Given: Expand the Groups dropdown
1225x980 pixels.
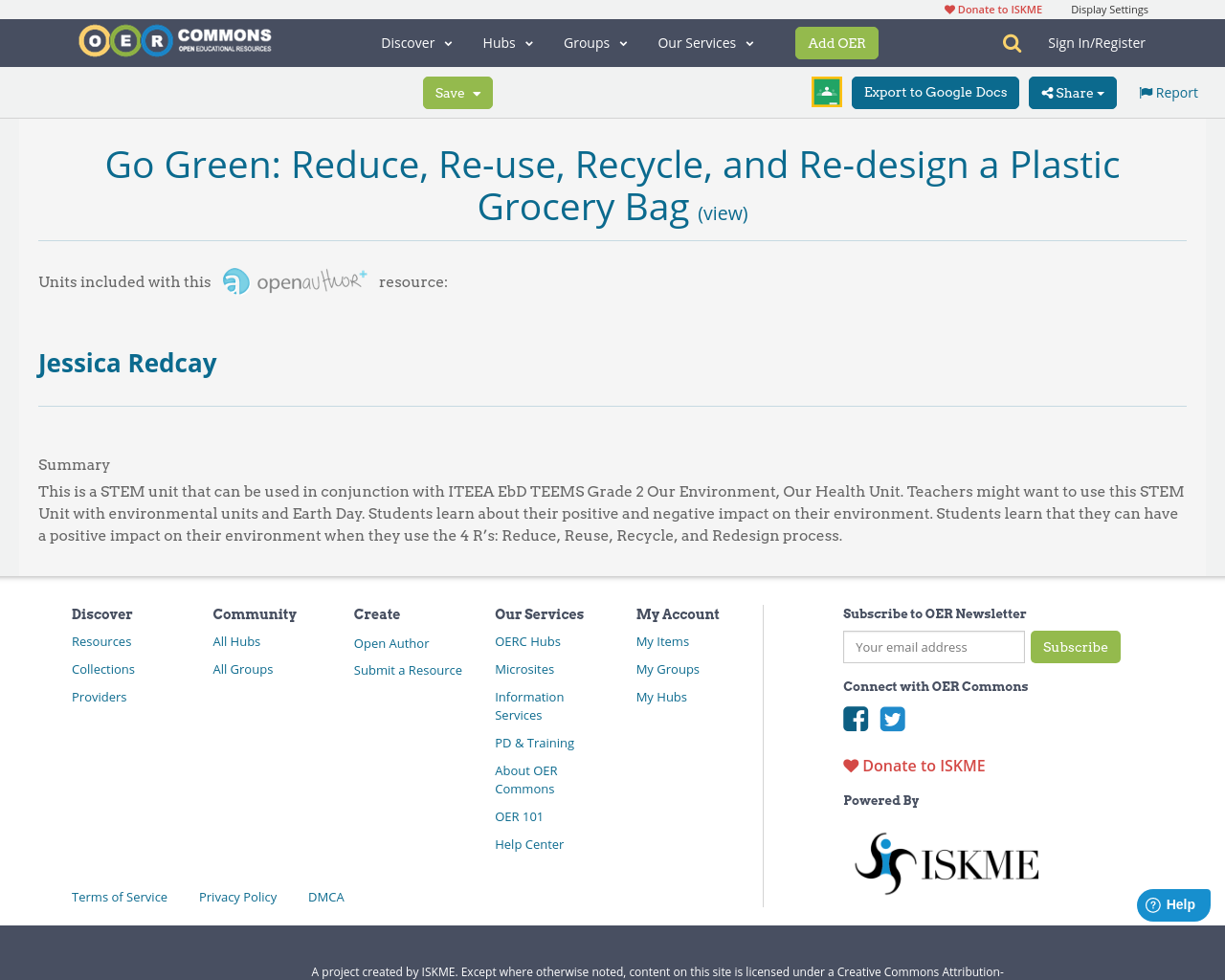Looking at the screenshot, I should (x=594, y=42).
